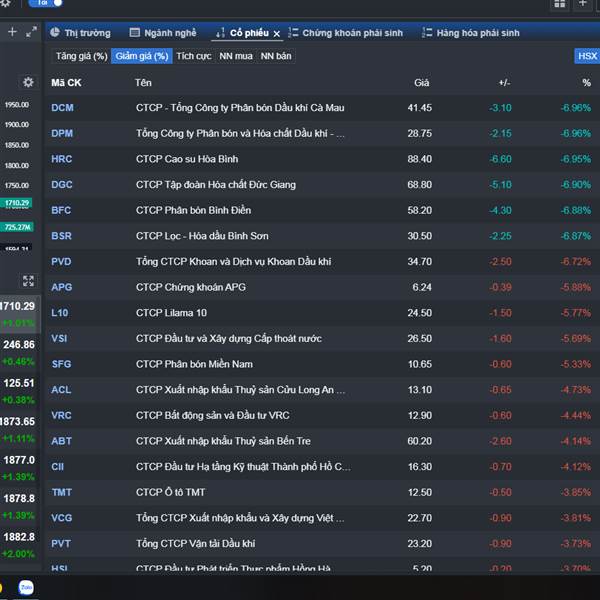Sort by +/- column header
The height and width of the screenshot is (600, 600).
[x=504, y=83]
